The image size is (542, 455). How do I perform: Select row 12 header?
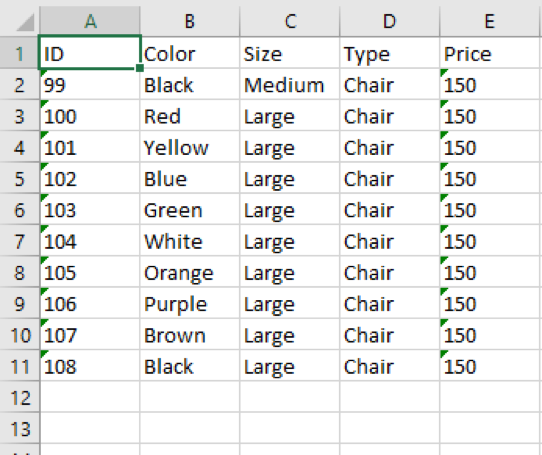pyautogui.click(x=20, y=398)
